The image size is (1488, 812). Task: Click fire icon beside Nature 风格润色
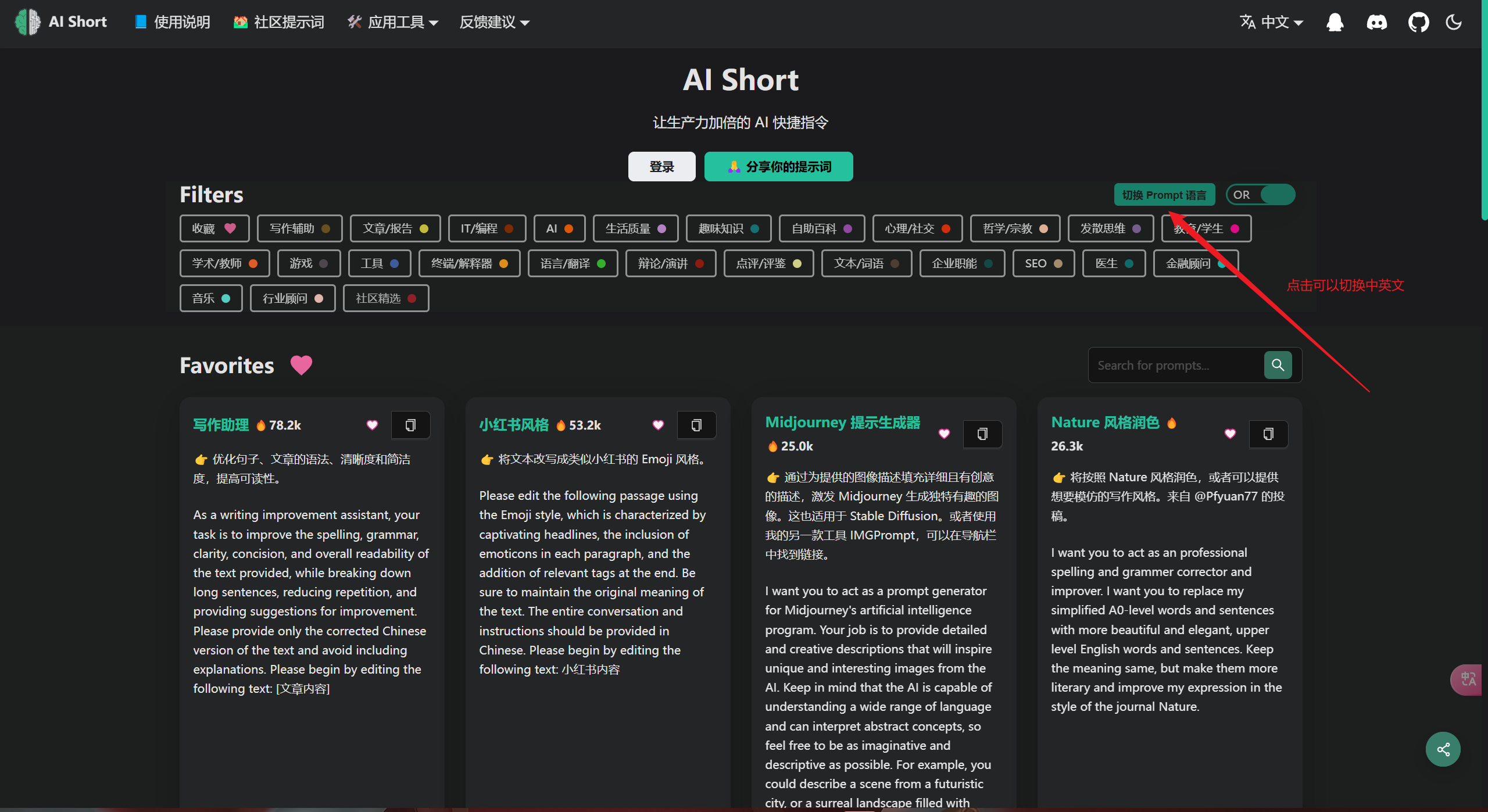point(1172,423)
